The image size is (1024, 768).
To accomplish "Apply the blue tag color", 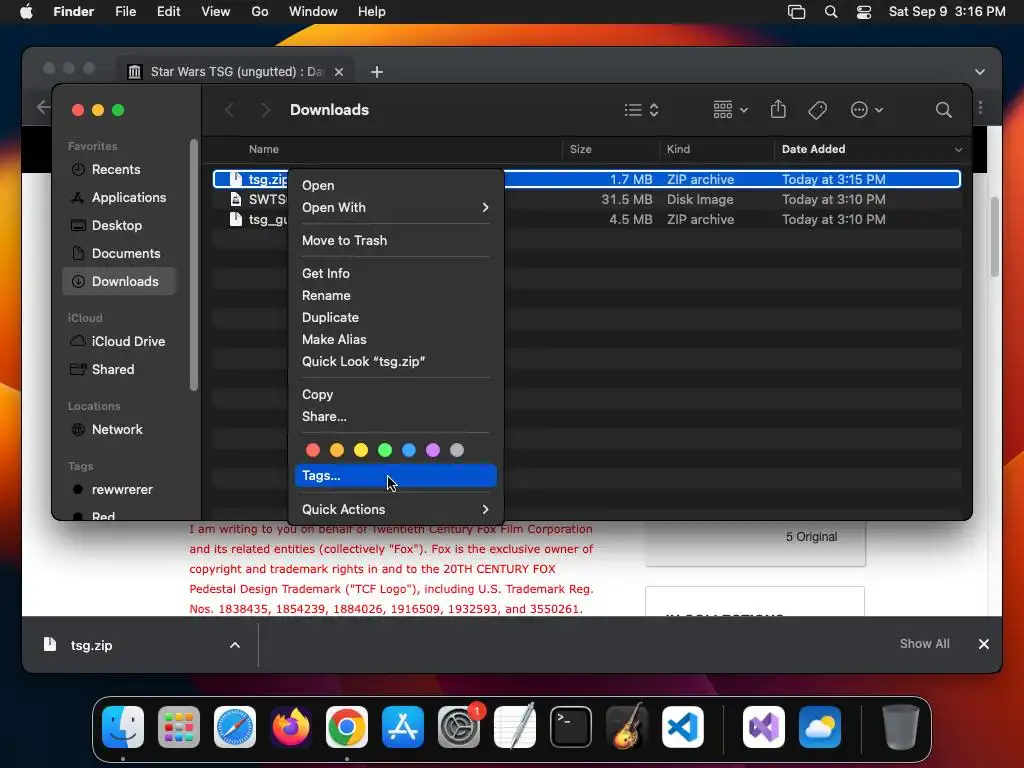I will click(409, 450).
